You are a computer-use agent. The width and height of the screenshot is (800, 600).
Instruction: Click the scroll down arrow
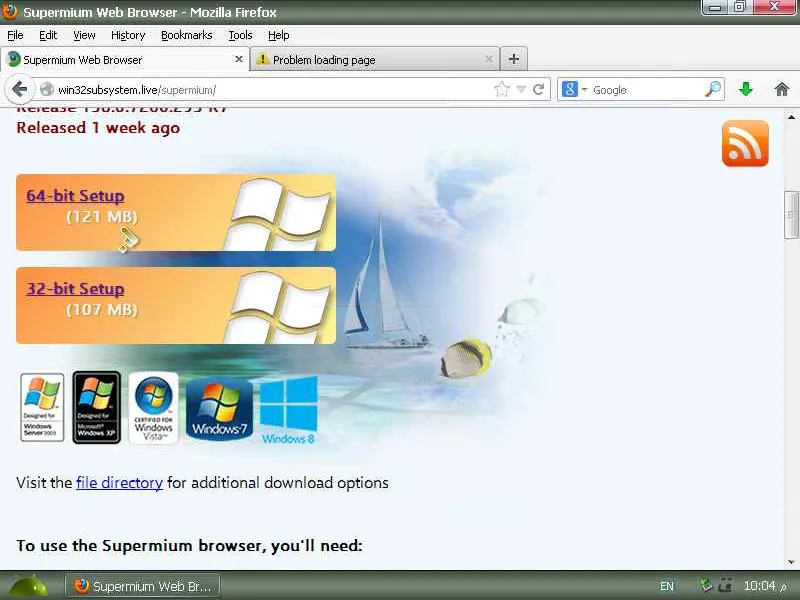tap(791, 562)
